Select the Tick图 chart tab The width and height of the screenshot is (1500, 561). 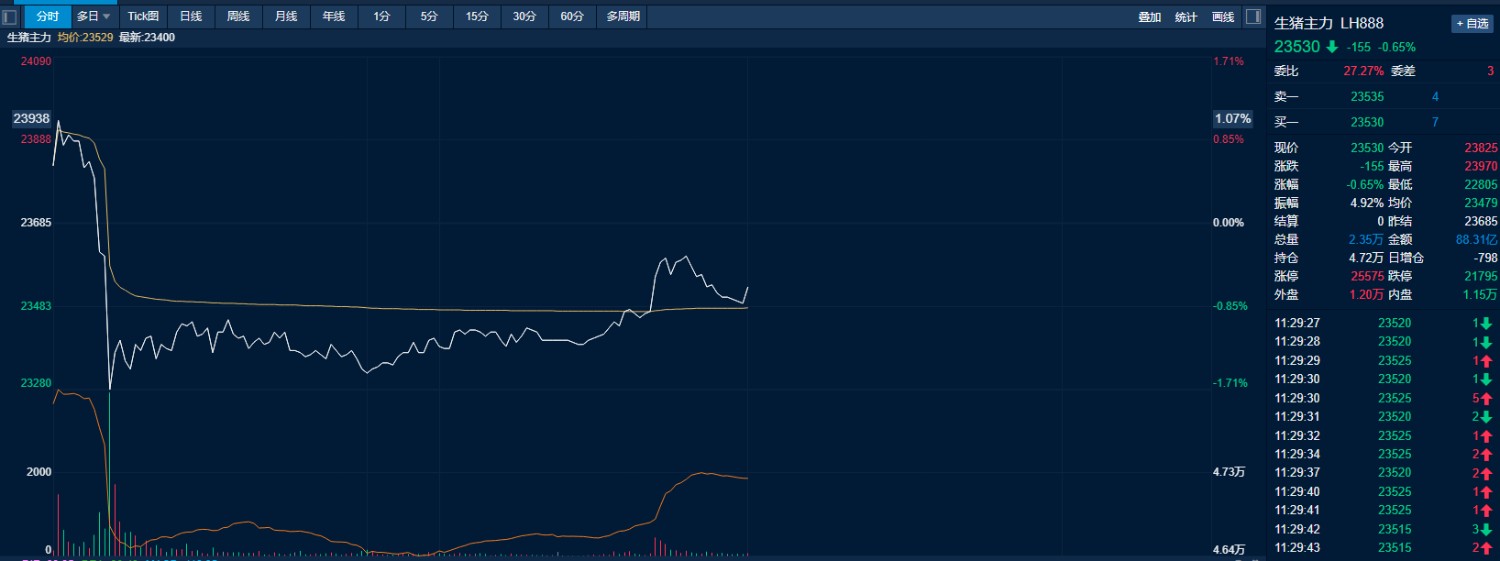click(x=143, y=17)
